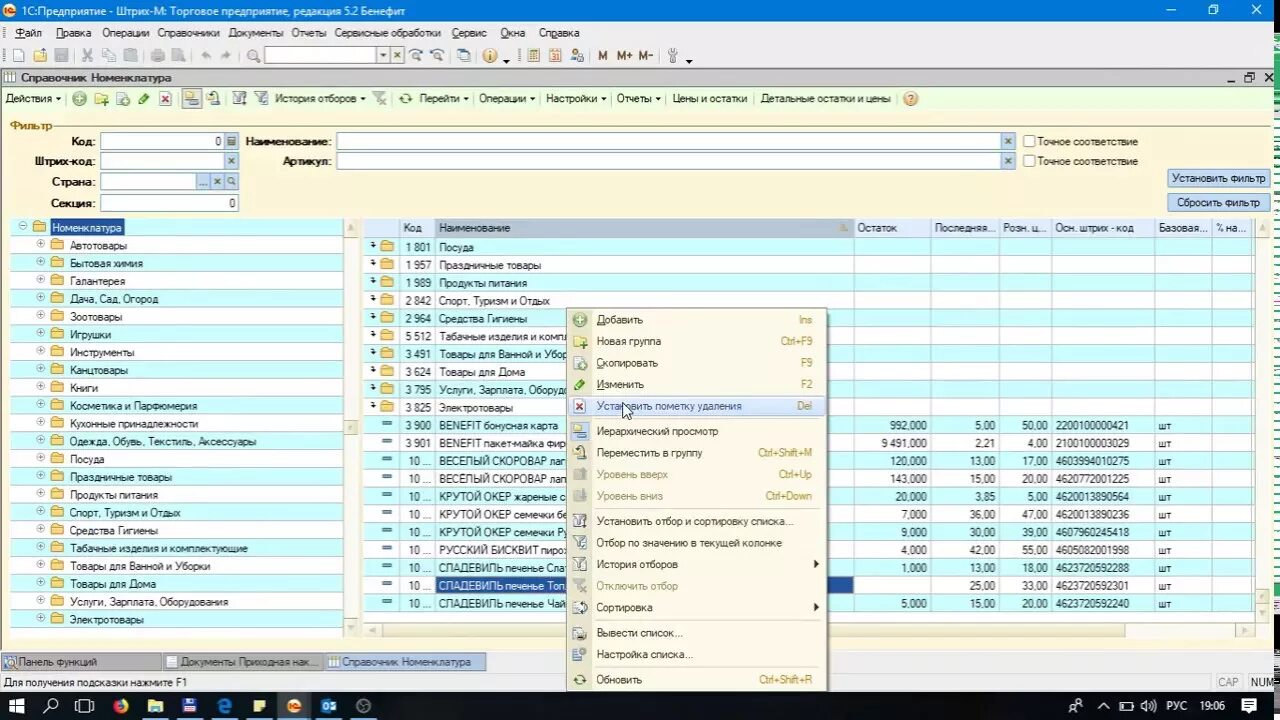Choose Настройка списка in context menu

click(x=697, y=654)
